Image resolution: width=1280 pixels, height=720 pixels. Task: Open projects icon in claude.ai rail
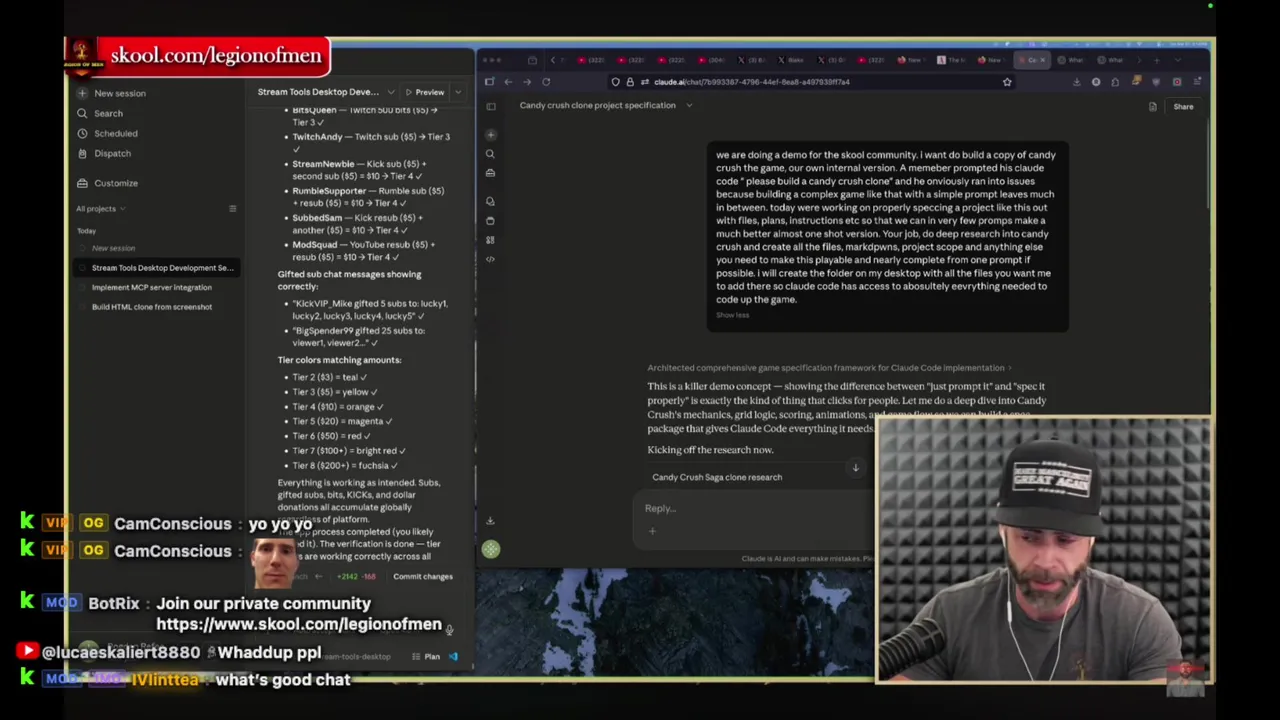coord(490,221)
